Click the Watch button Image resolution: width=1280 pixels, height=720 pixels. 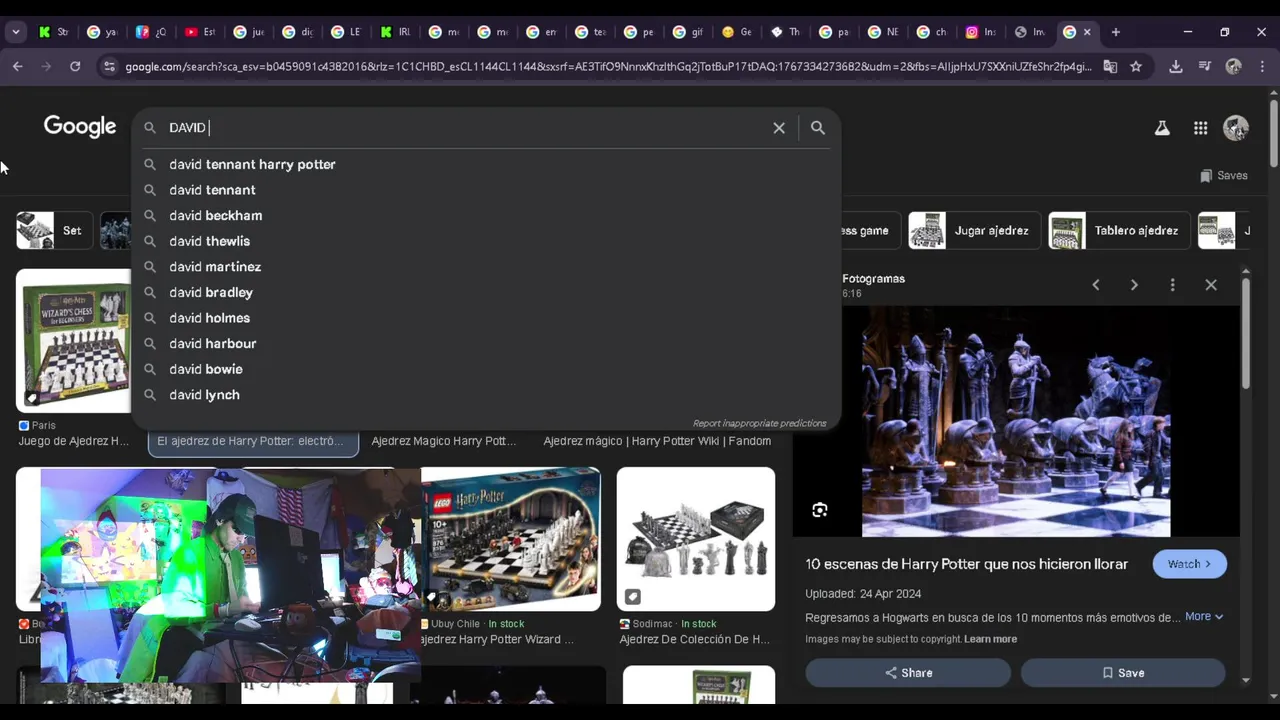(x=1189, y=564)
